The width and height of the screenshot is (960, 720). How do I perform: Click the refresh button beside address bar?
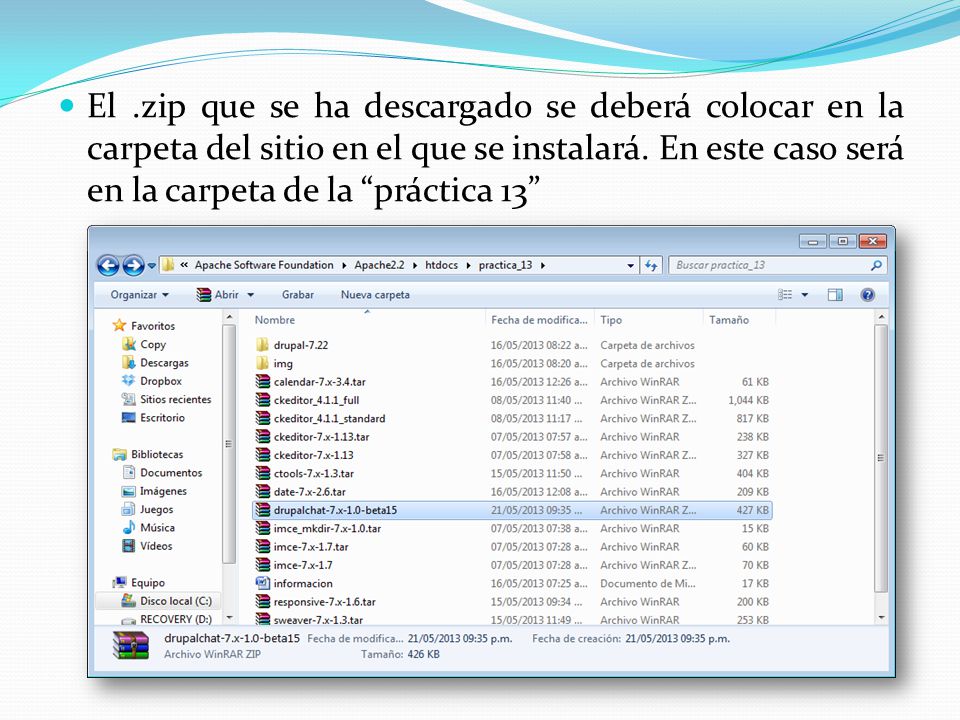pos(651,265)
